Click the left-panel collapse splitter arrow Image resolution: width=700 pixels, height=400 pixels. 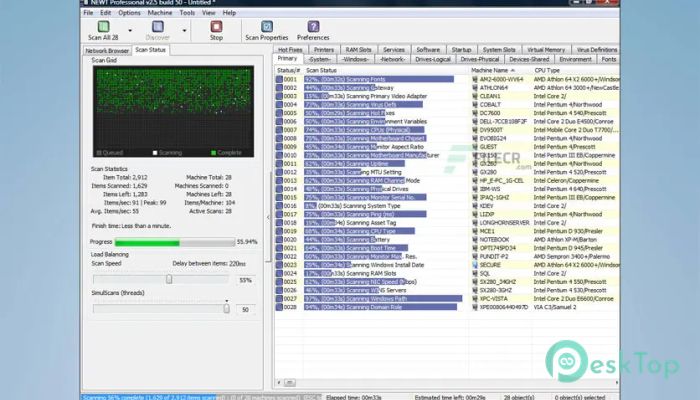pos(268,217)
